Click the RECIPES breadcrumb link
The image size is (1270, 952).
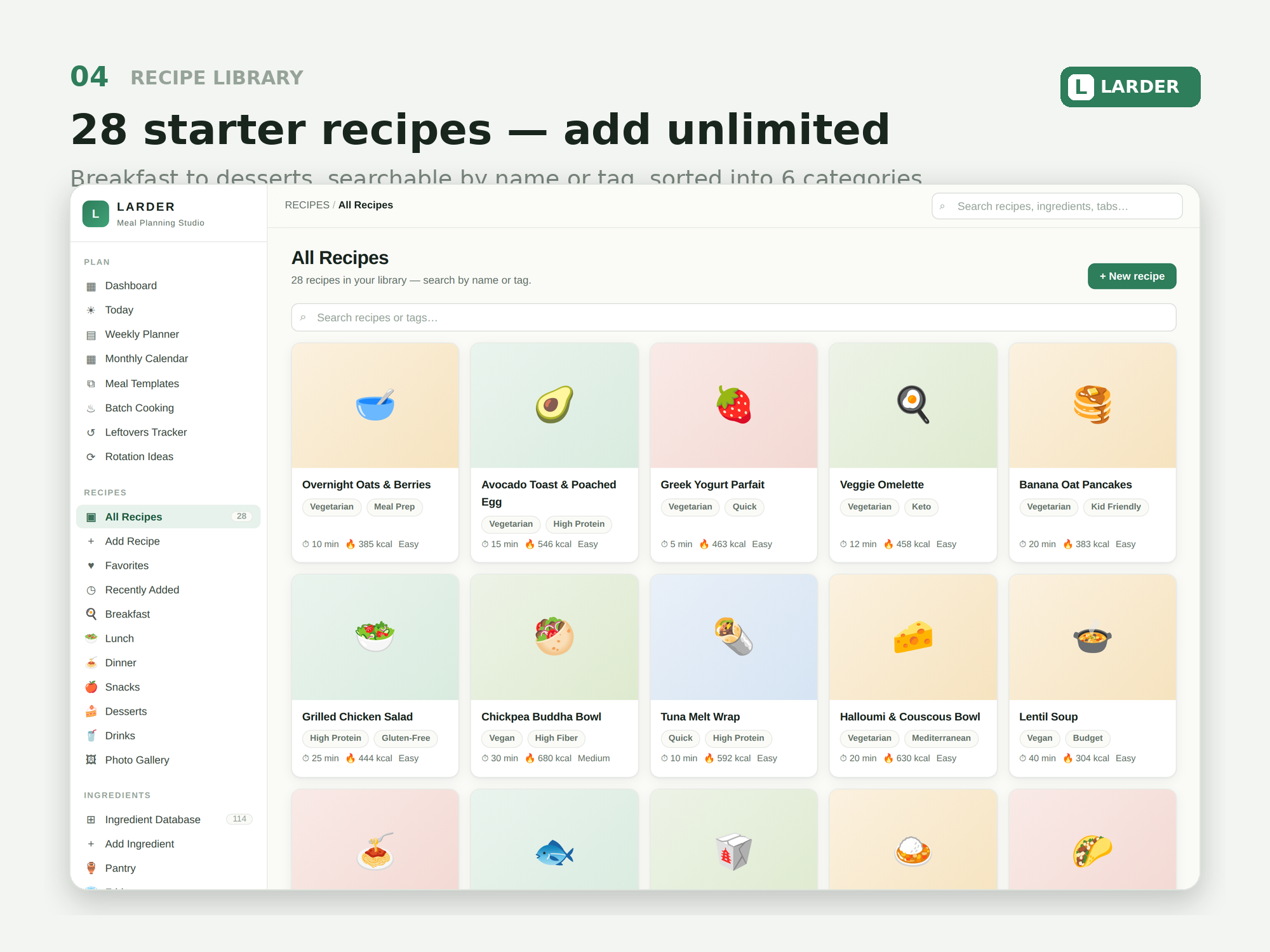307,205
